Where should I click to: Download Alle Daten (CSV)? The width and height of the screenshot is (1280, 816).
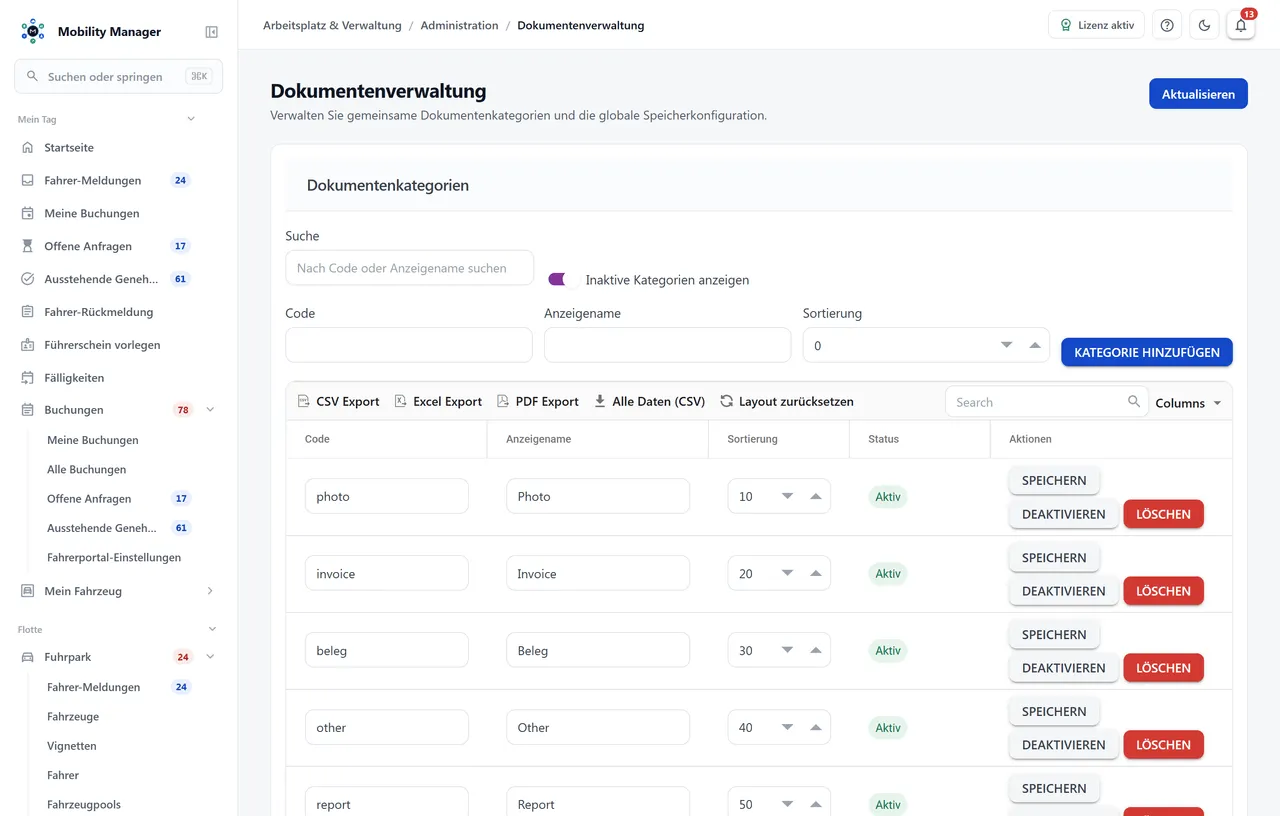click(649, 402)
